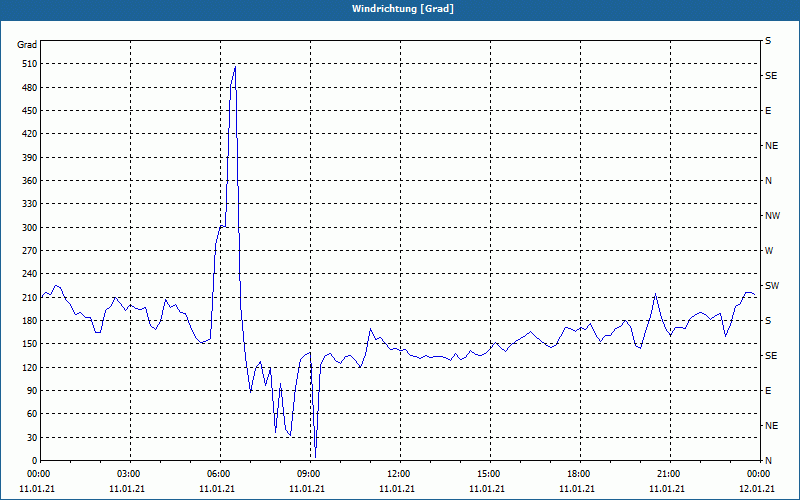This screenshot has height=500, width=800.
Task: Select the 360 y-axis value
Action: tap(30, 181)
